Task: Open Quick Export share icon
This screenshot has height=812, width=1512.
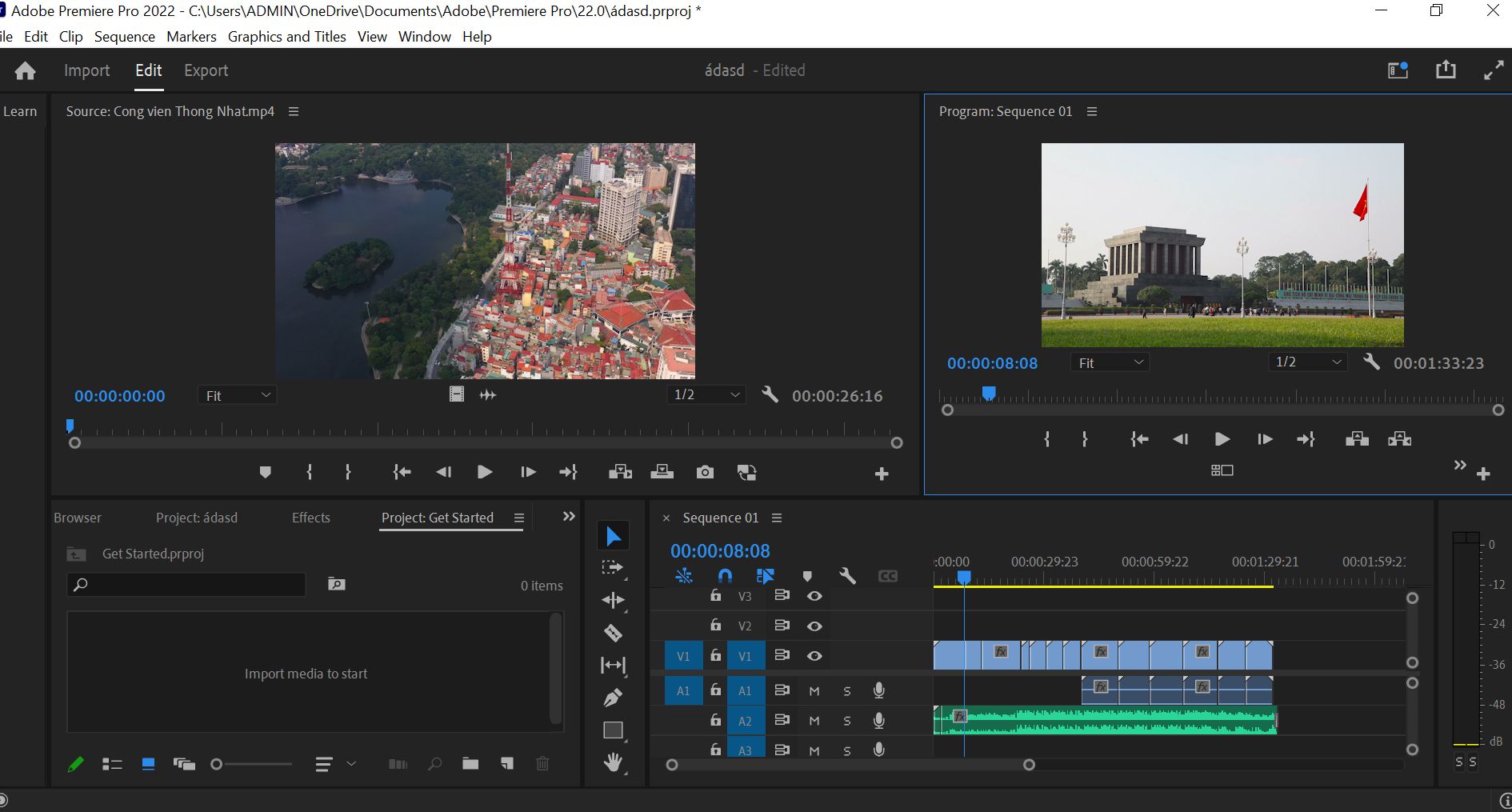Action: [x=1446, y=70]
